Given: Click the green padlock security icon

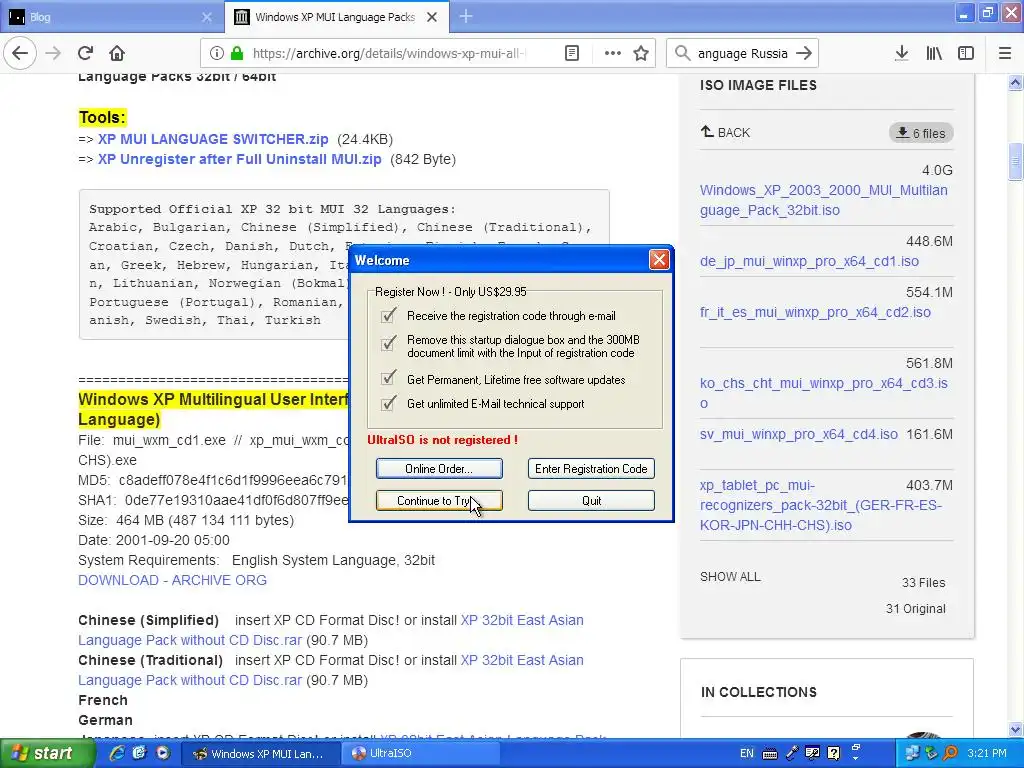Looking at the screenshot, I should coord(237,54).
